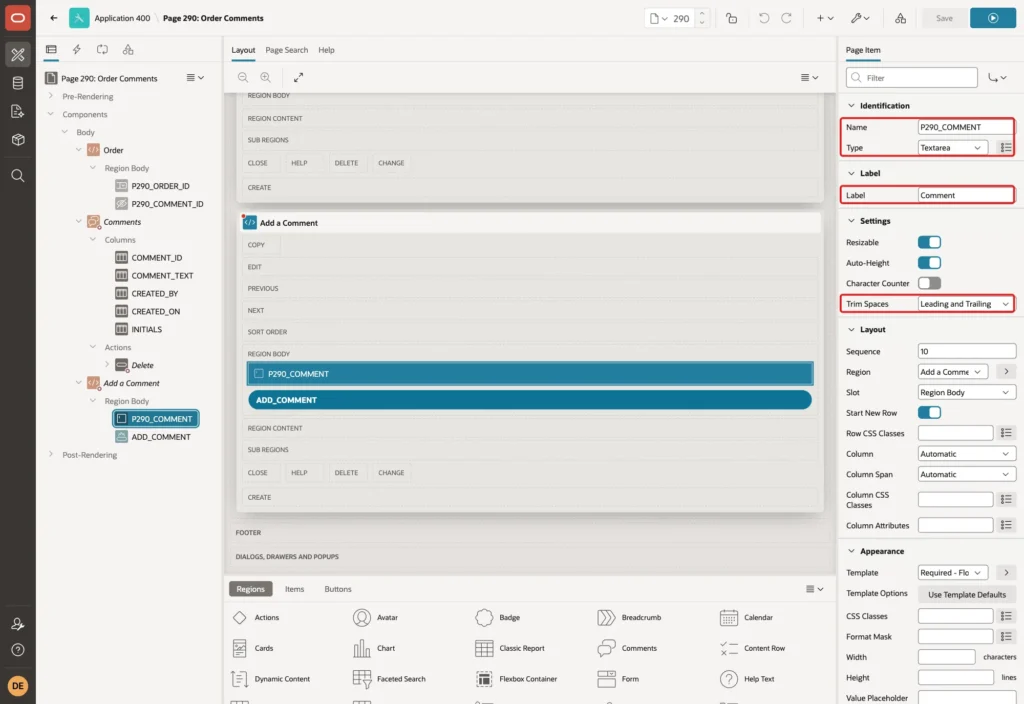
Task: Select the Avatar region in gallery
Action: (376, 618)
